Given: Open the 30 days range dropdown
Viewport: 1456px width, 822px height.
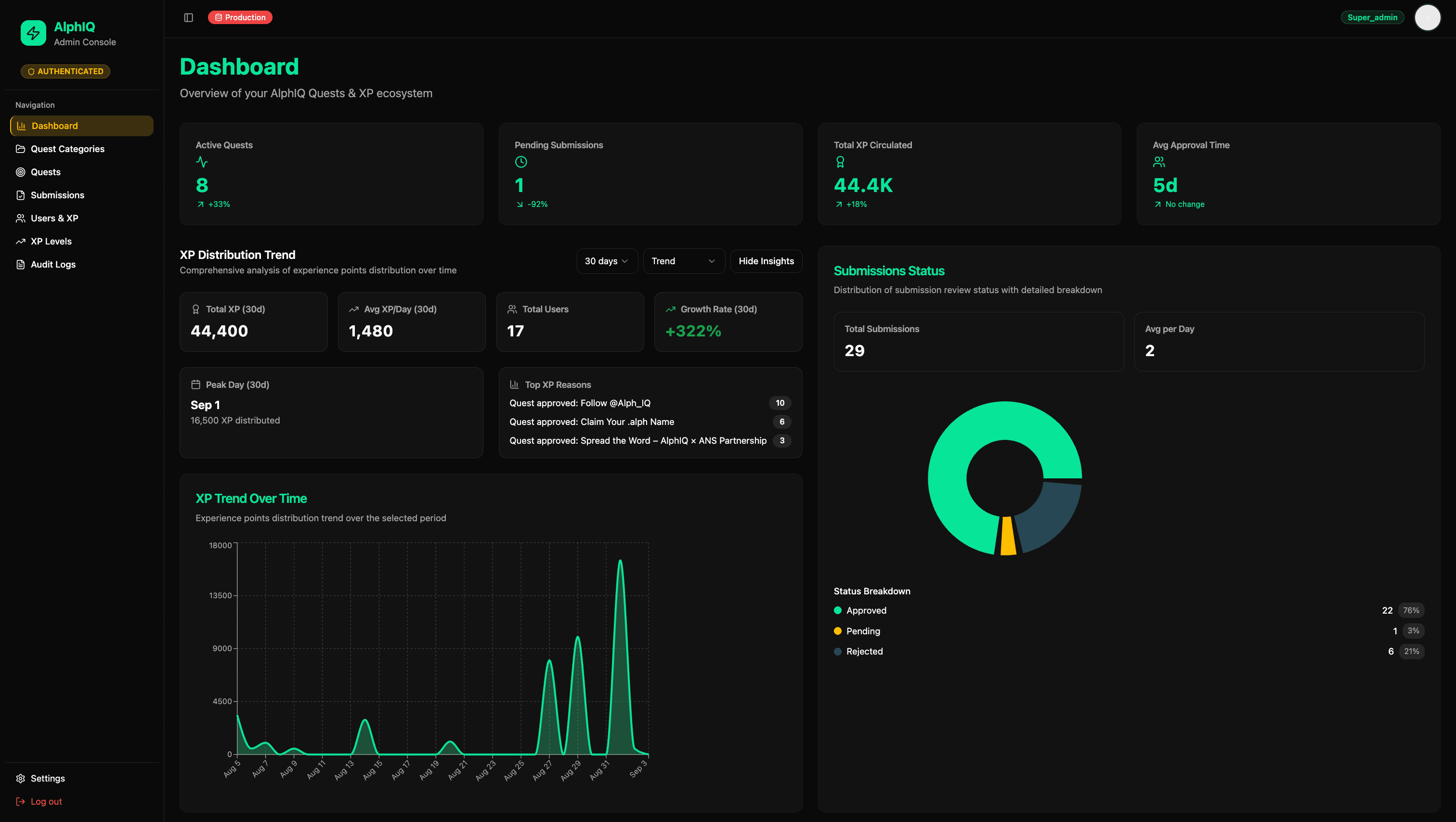Looking at the screenshot, I should click(607, 262).
